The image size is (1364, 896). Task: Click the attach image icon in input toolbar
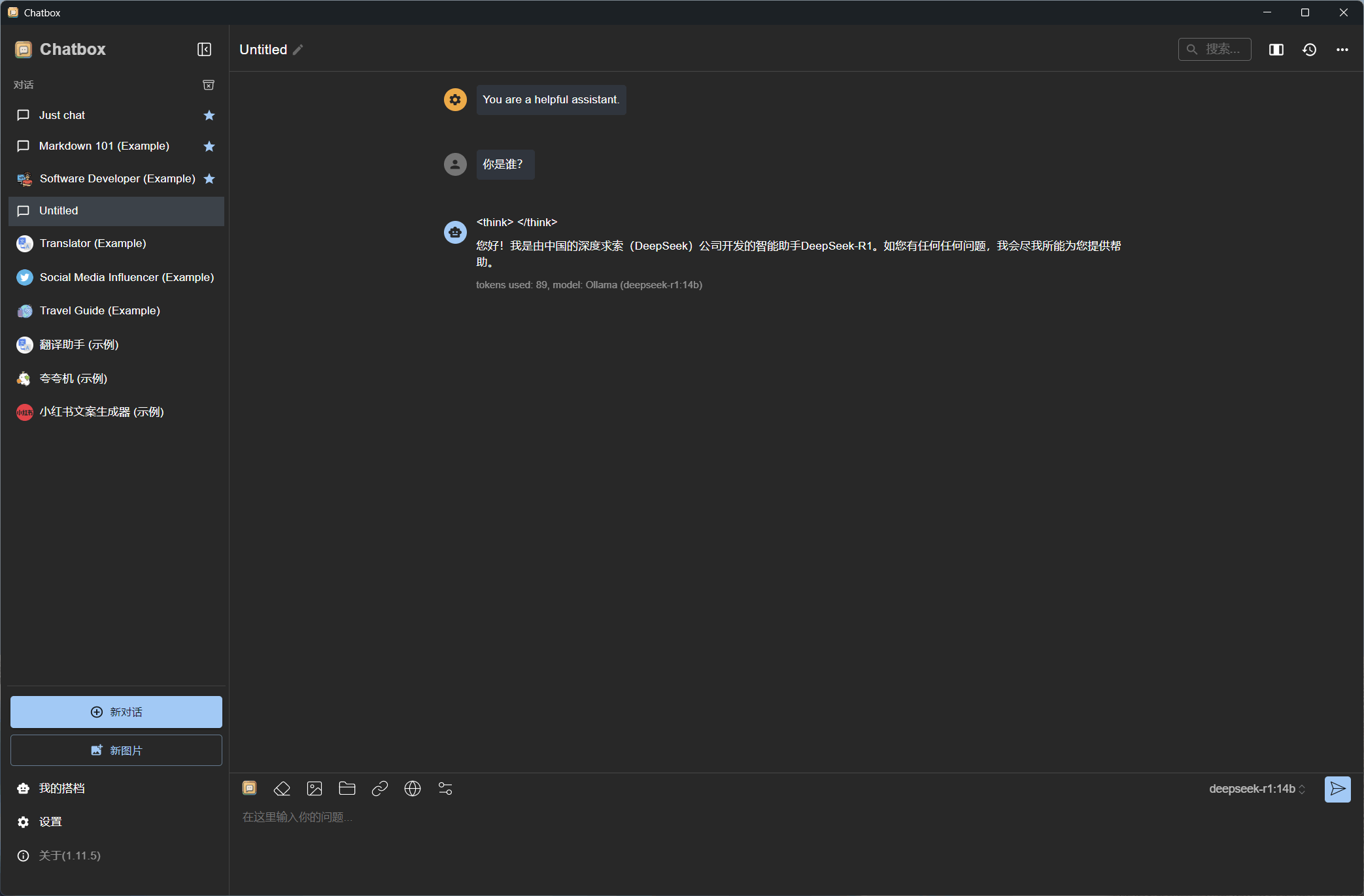[x=315, y=789]
